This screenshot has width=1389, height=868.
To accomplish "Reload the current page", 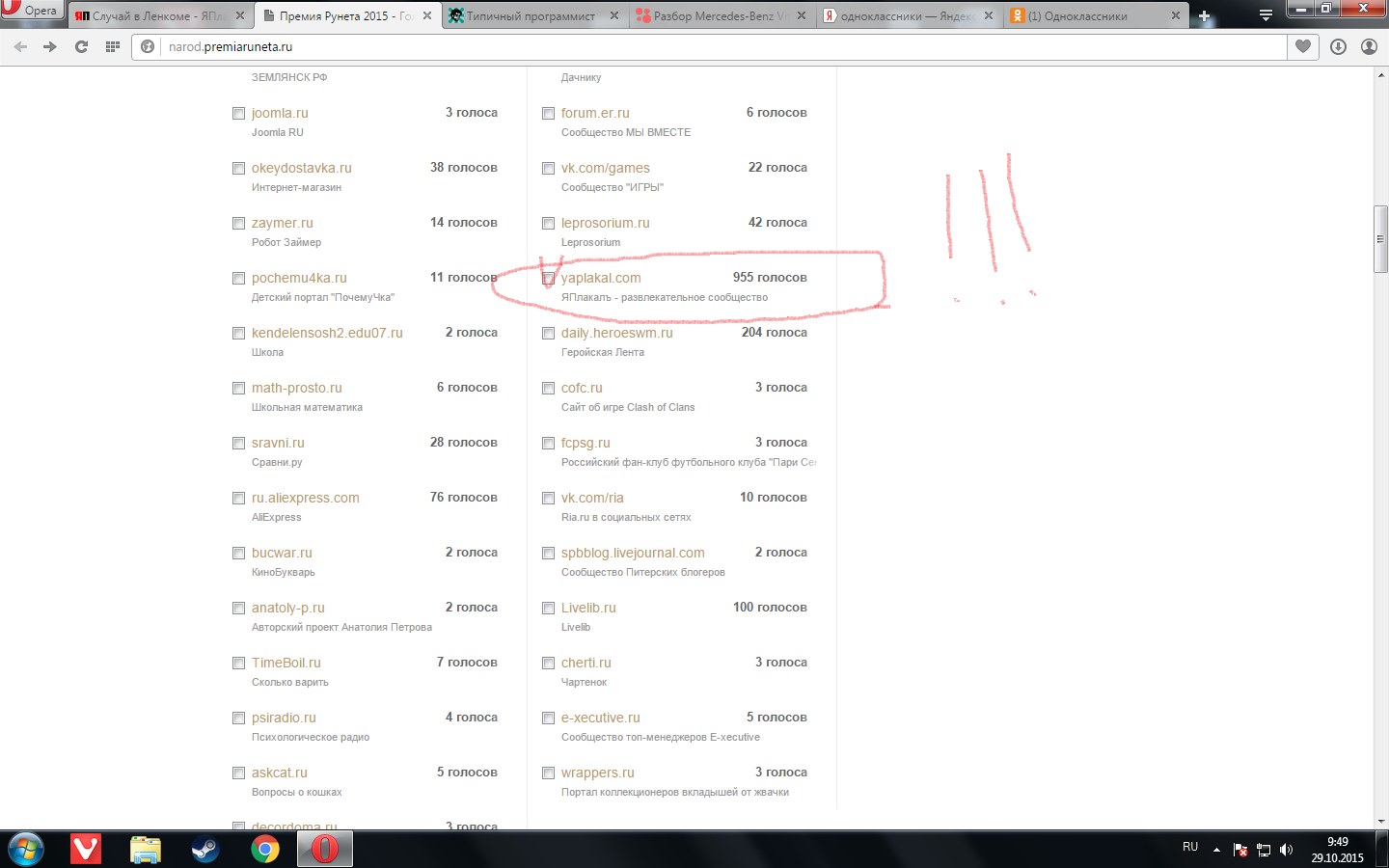I will (x=81, y=46).
